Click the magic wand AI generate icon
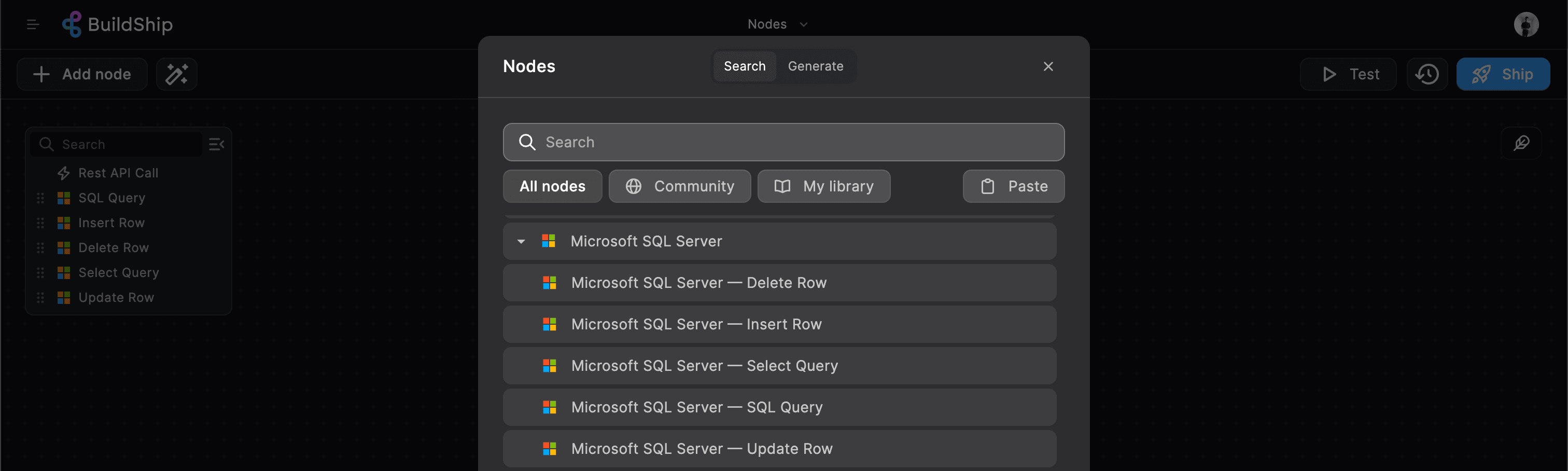1568x471 pixels. pyautogui.click(x=176, y=74)
